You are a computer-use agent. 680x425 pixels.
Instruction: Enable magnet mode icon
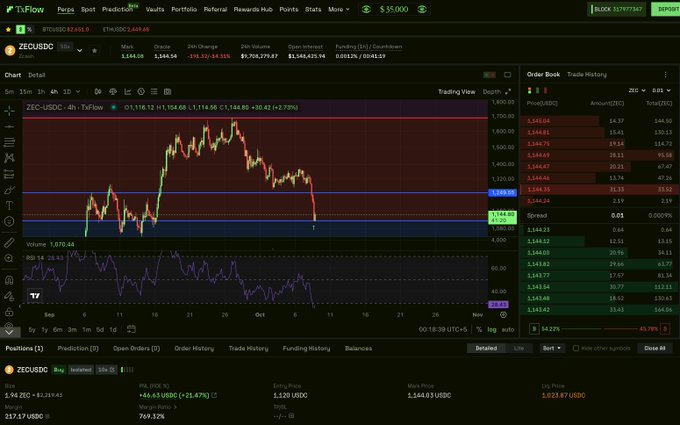9,280
